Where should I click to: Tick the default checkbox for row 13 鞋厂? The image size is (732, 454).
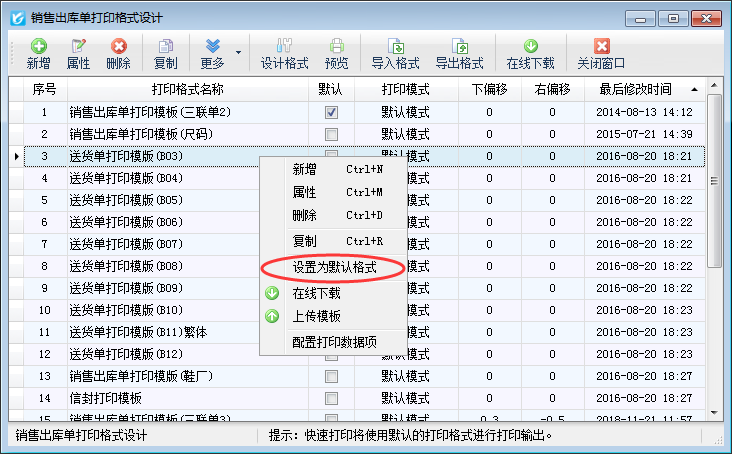click(x=331, y=376)
